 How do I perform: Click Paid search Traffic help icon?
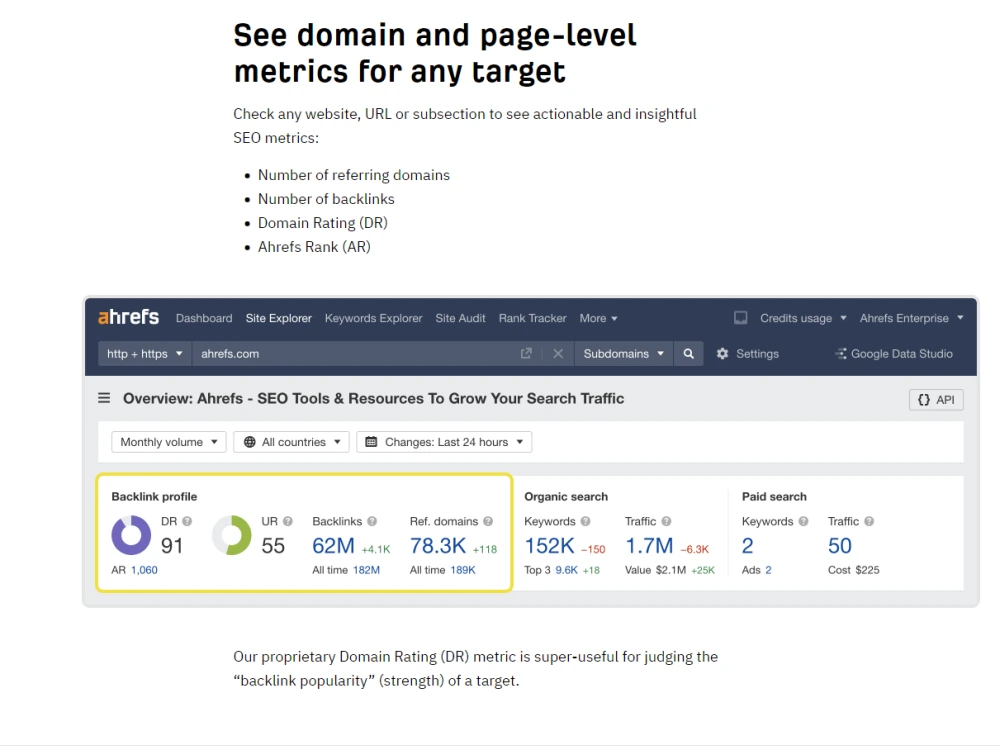pos(869,521)
